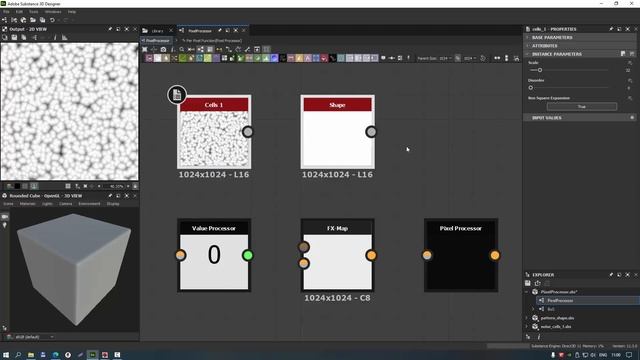Screen dimensions: 640x360
Task: Click the magnifier search icon in graph toolbar
Action: pyautogui.click(x=182, y=49)
